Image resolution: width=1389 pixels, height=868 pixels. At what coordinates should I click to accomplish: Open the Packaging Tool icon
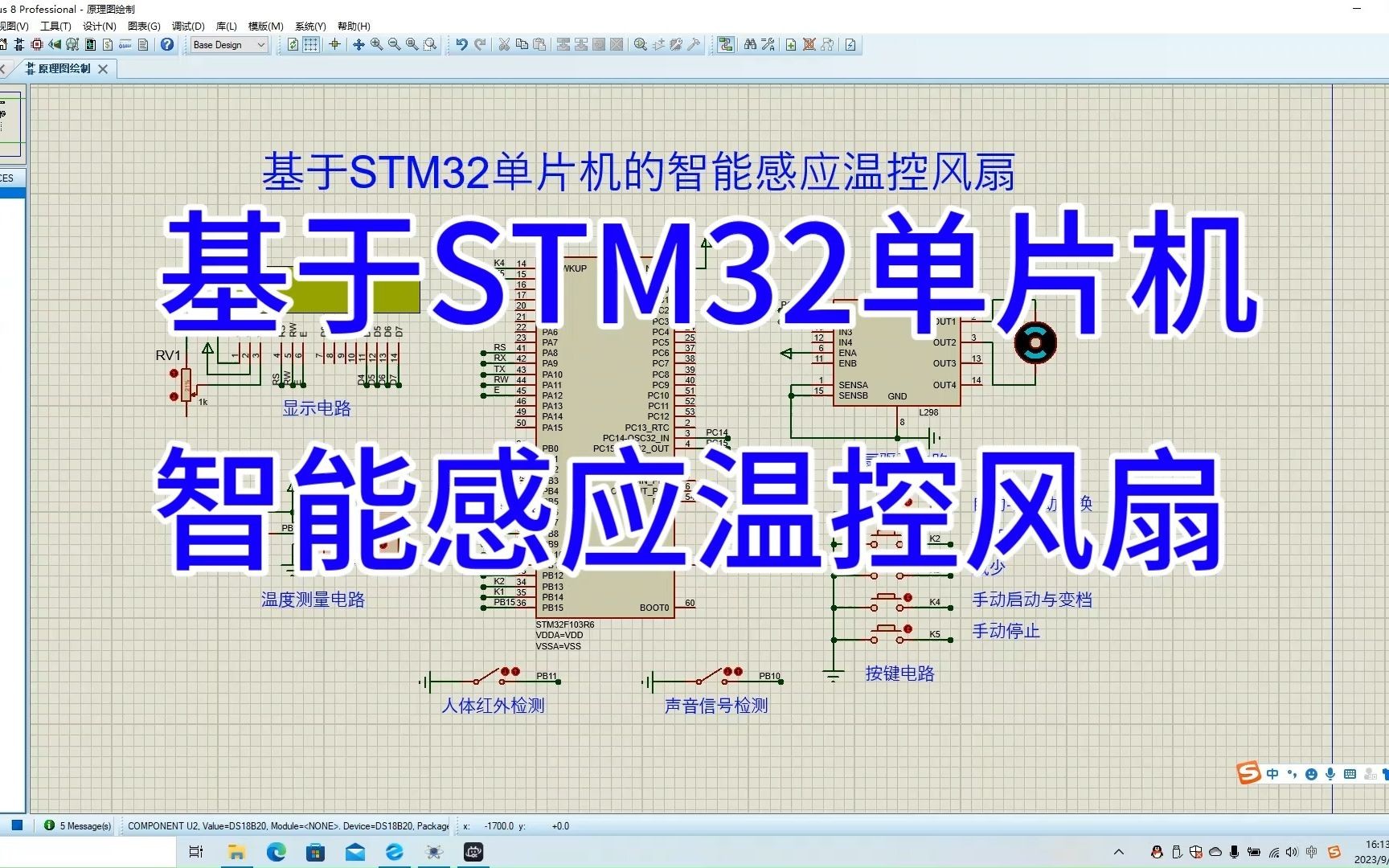[x=676, y=44]
